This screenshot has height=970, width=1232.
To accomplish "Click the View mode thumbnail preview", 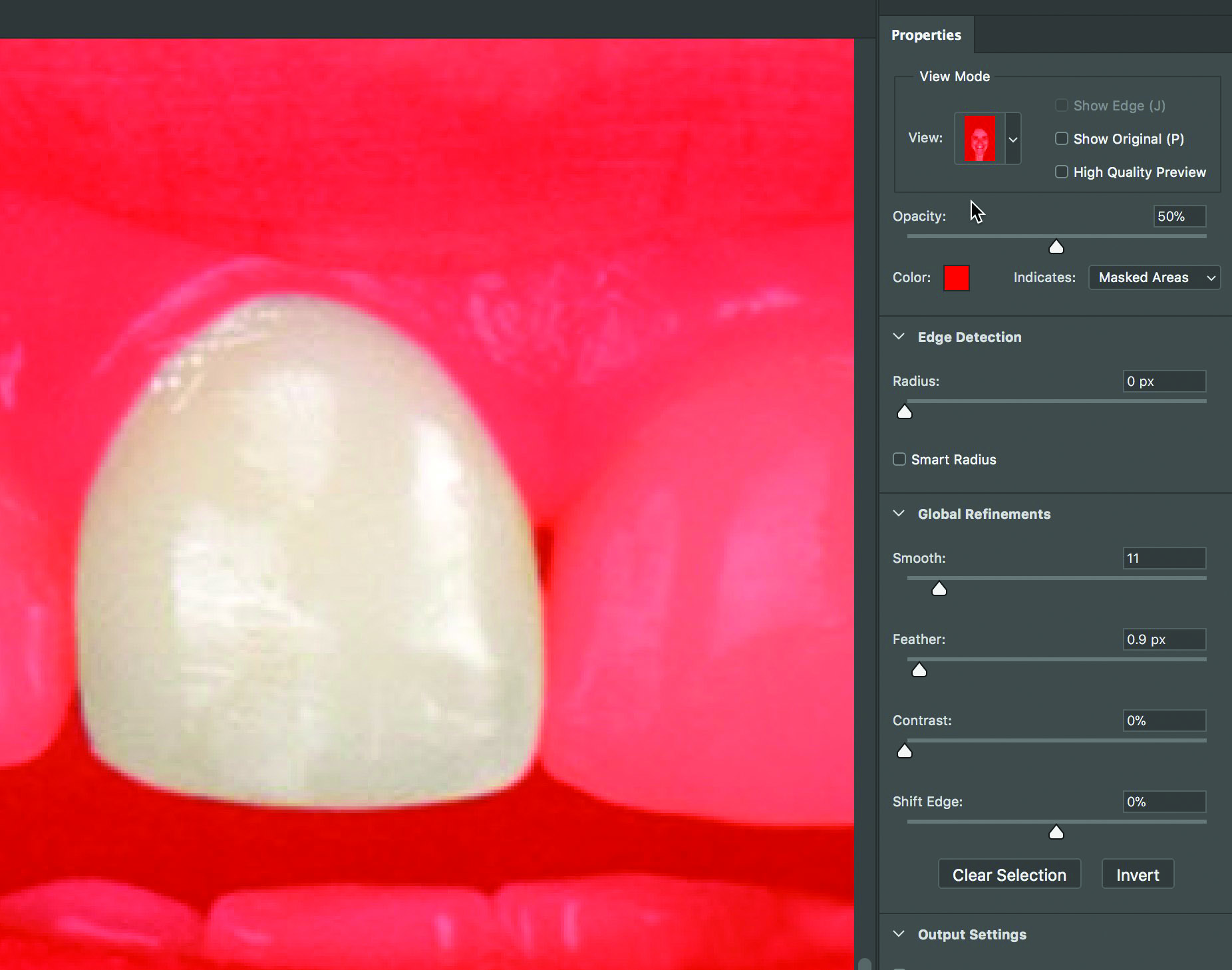I will click(979, 138).
